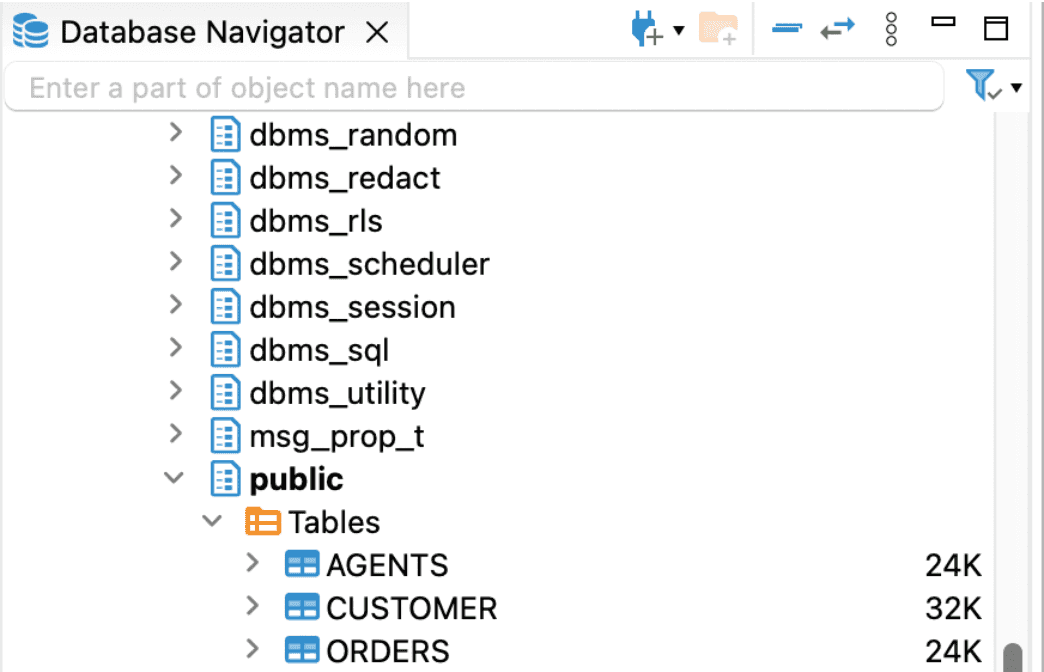Select the ORDERS table
Viewport: 1044px width, 672px height.
[388, 650]
